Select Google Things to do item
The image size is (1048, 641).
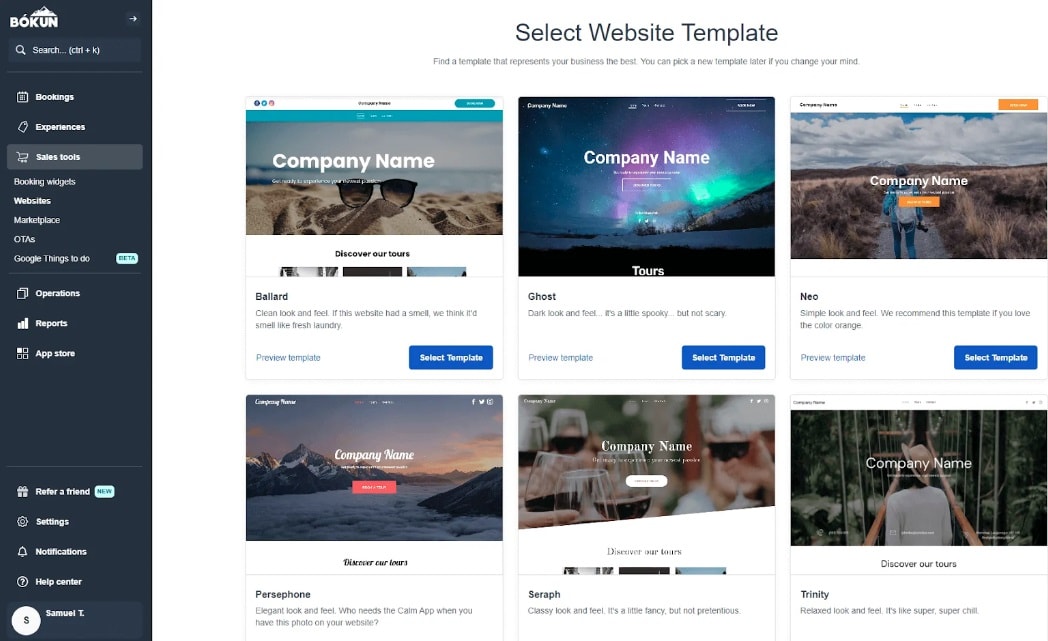click(51, 259)
